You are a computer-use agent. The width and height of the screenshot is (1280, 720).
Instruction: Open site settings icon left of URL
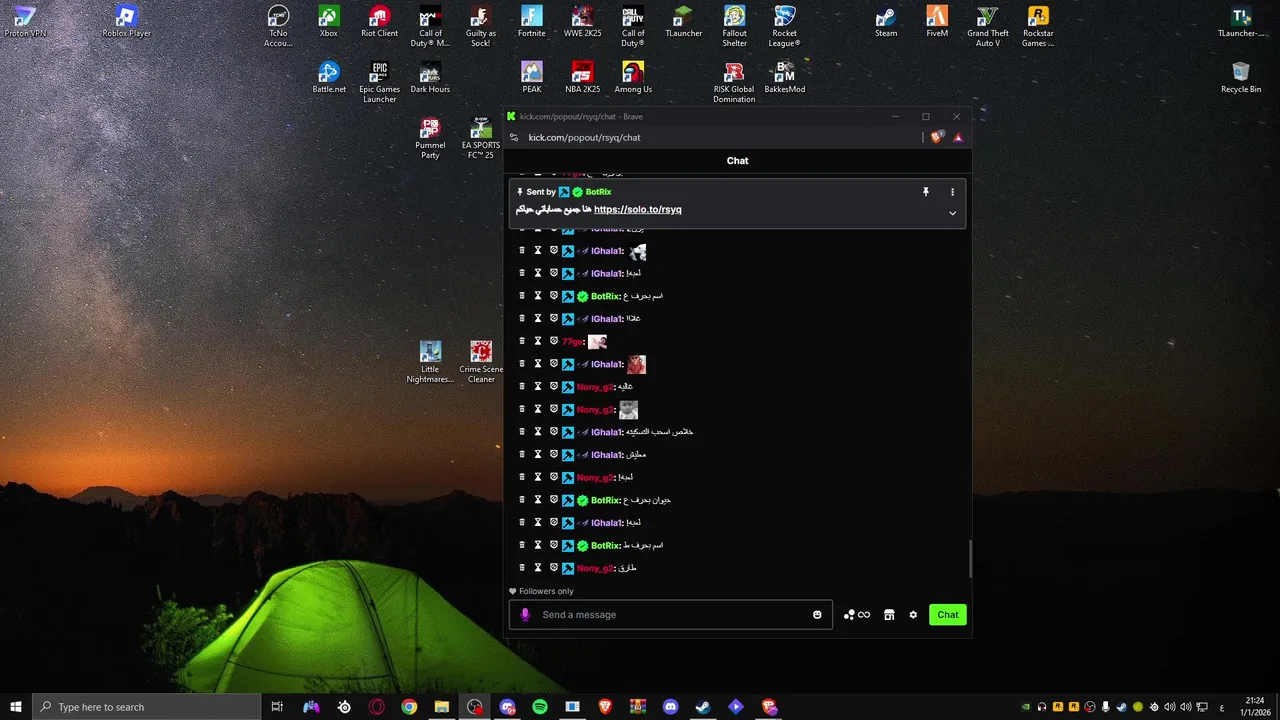tap(514, 137)
